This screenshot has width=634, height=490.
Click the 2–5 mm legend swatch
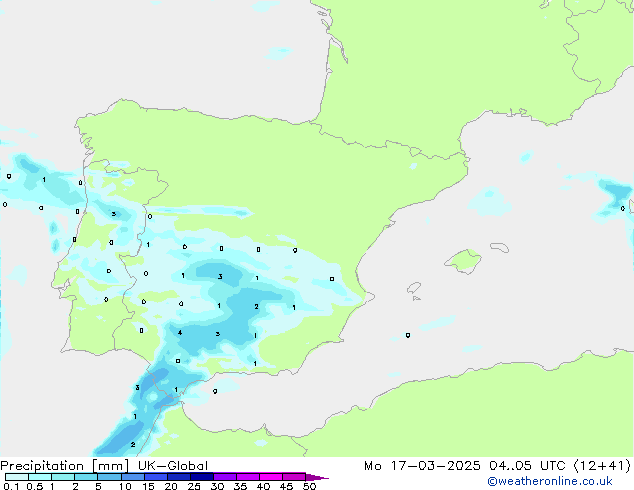click(x=86, y=477)
